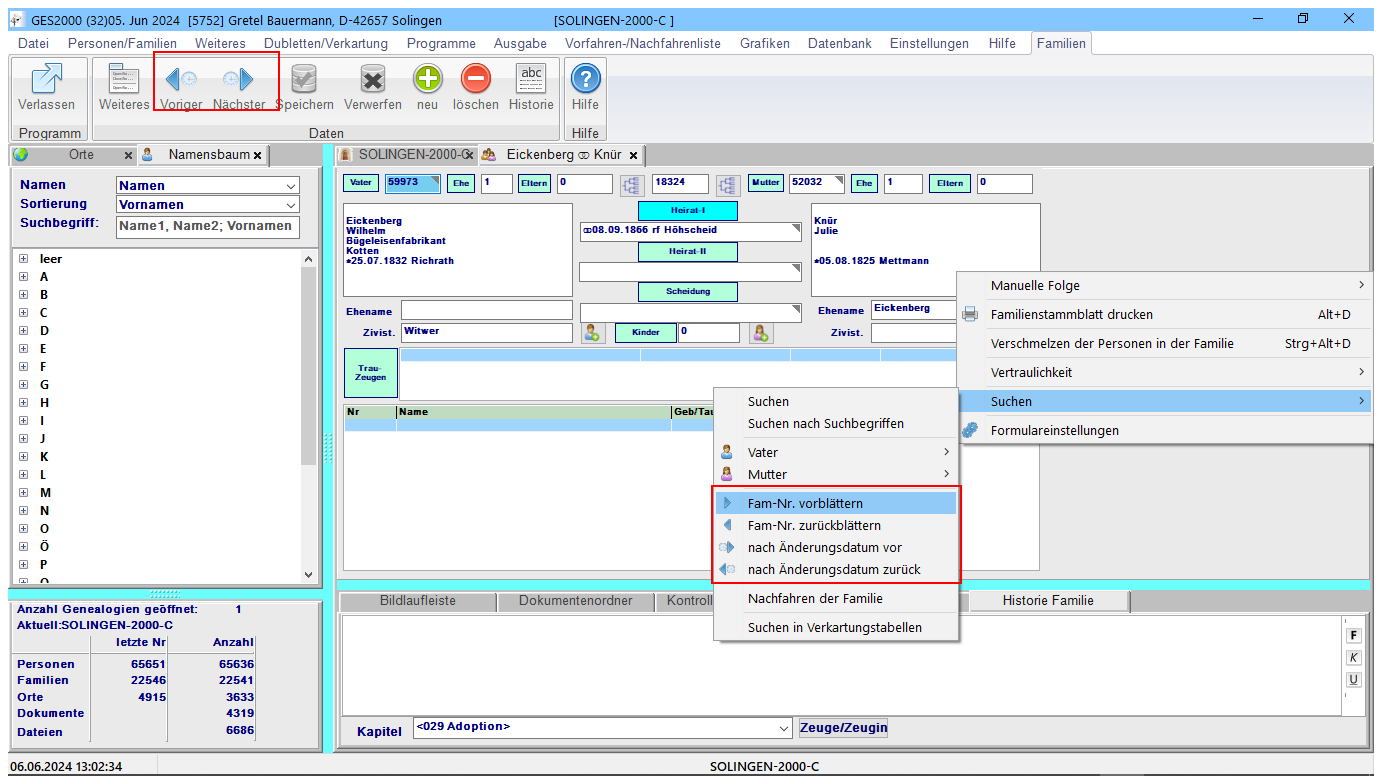
Task: Open the Historie abc icon
Action: click(x=531, y=79)
